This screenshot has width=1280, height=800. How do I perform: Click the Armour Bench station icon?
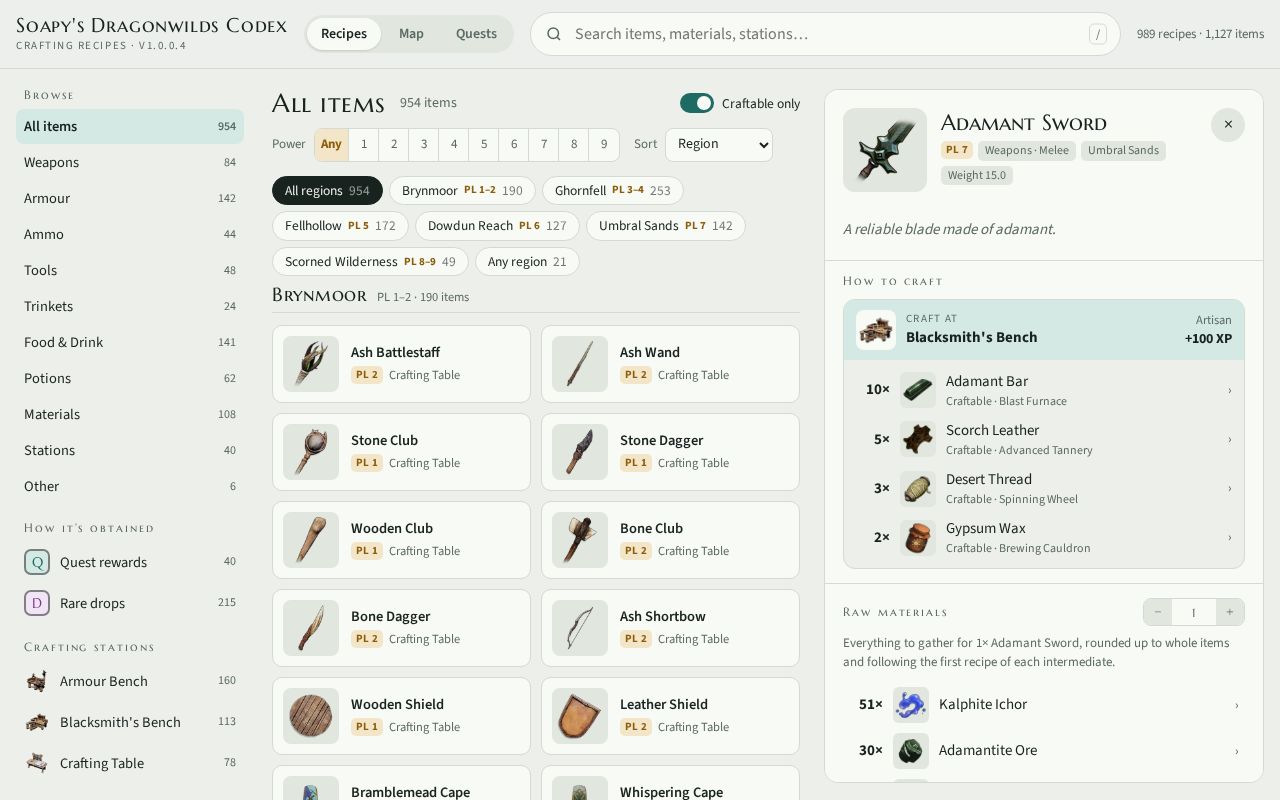[37, 681]
